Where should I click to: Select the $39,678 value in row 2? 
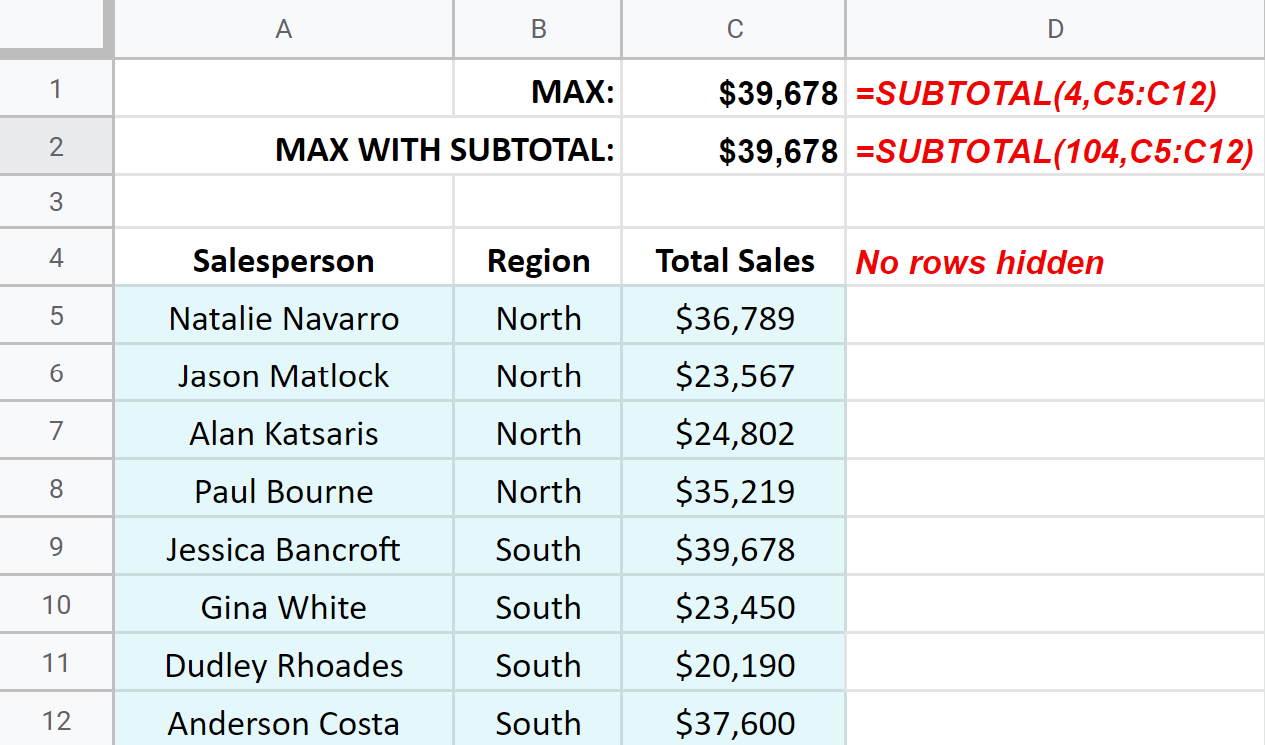734,146
